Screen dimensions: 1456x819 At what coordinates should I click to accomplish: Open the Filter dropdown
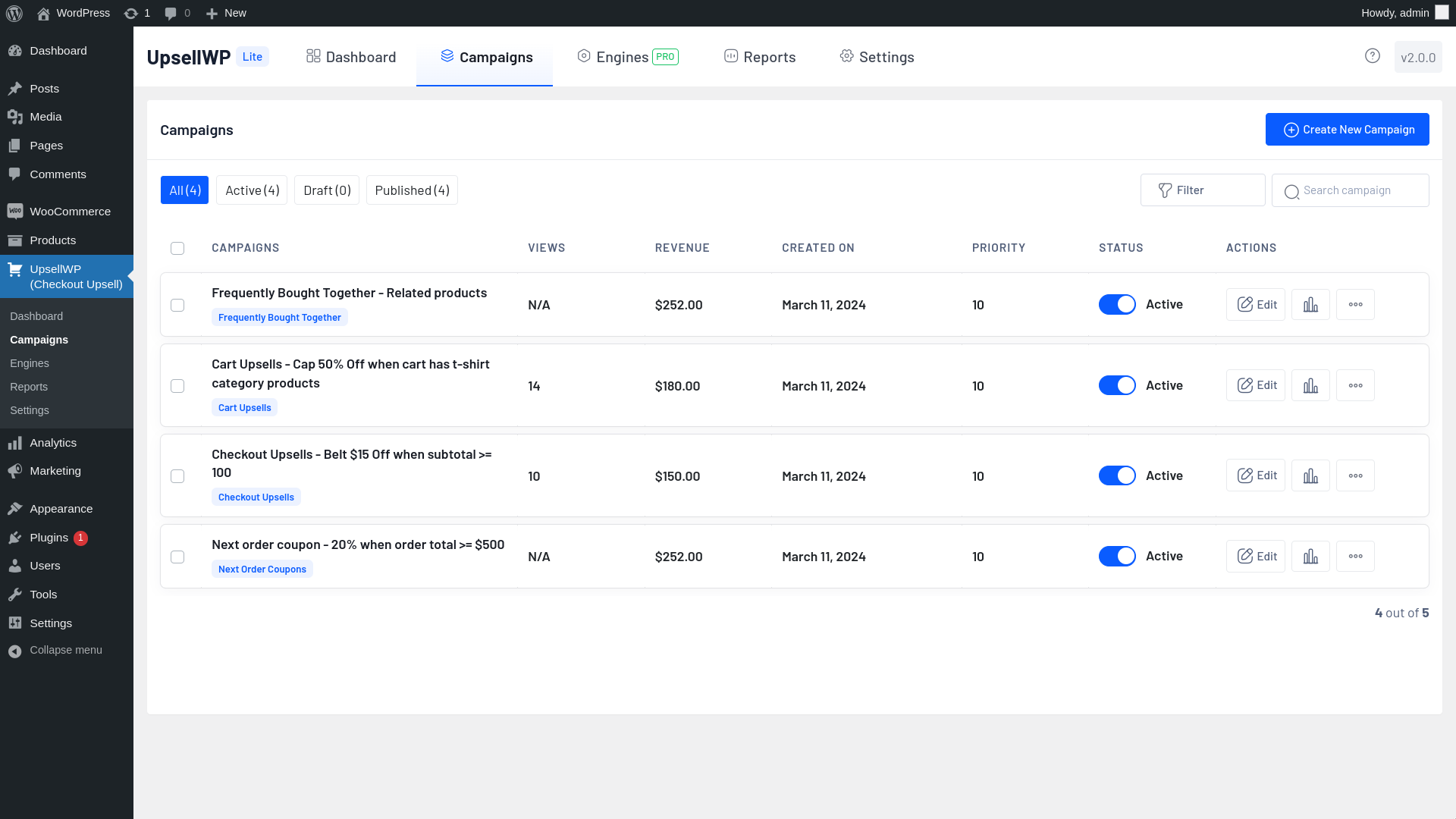1203,190
